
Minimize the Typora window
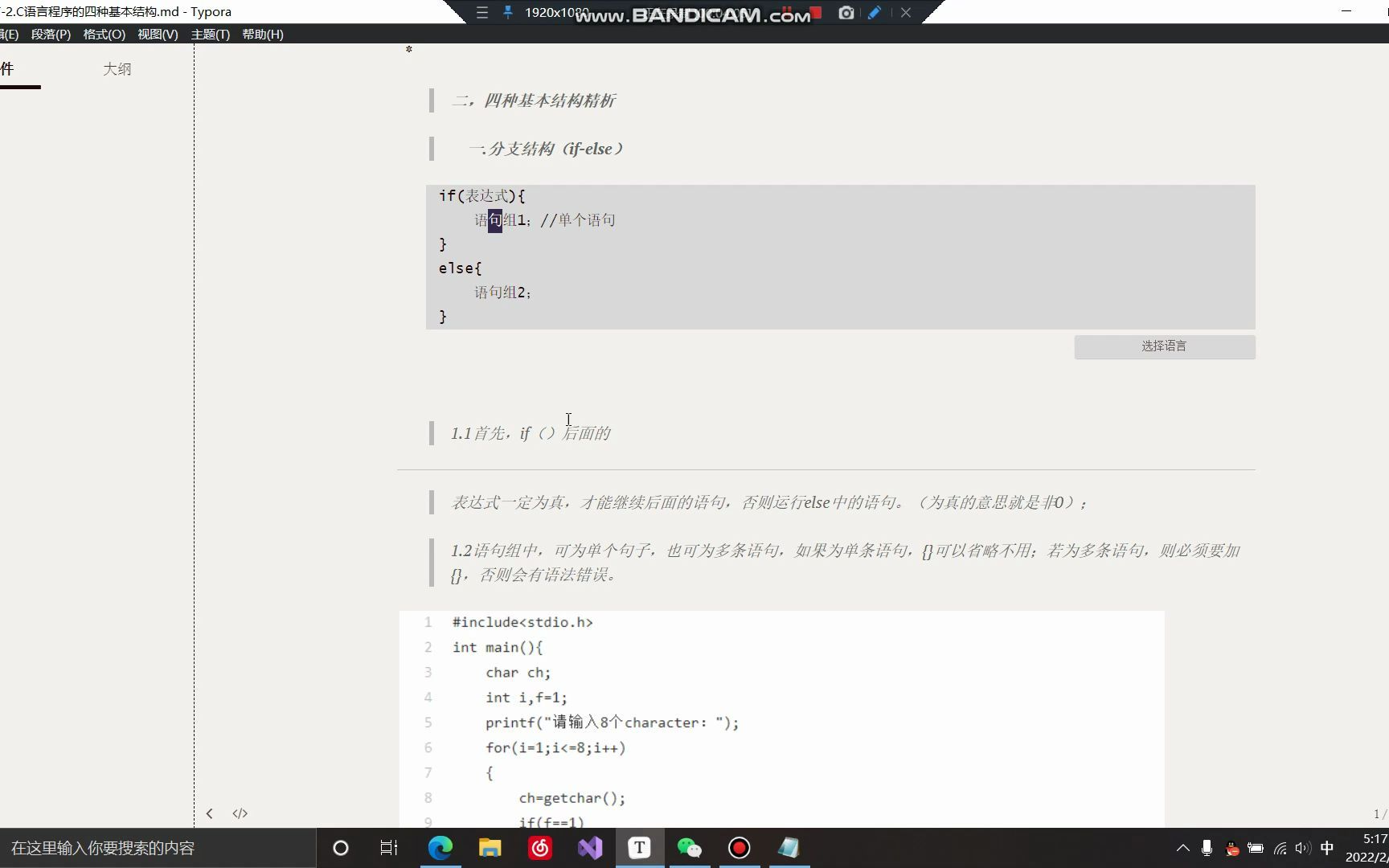(1346, 11)
